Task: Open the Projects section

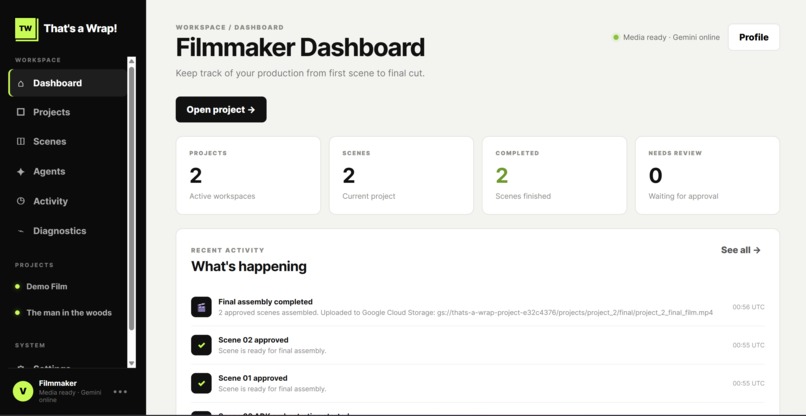Action: [x=67, y=112]
